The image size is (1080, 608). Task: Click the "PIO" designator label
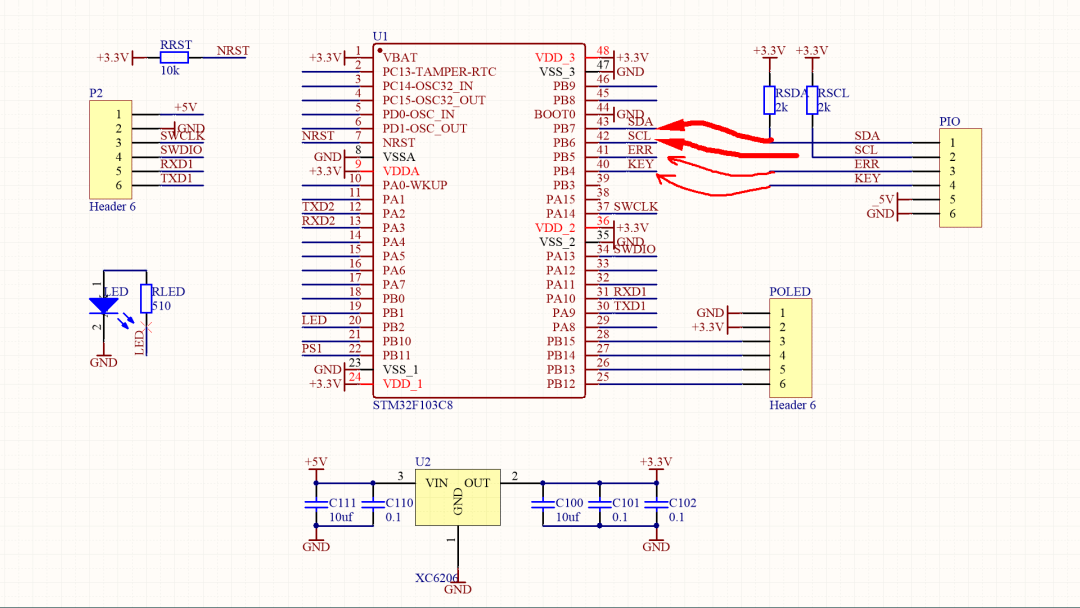950,121
